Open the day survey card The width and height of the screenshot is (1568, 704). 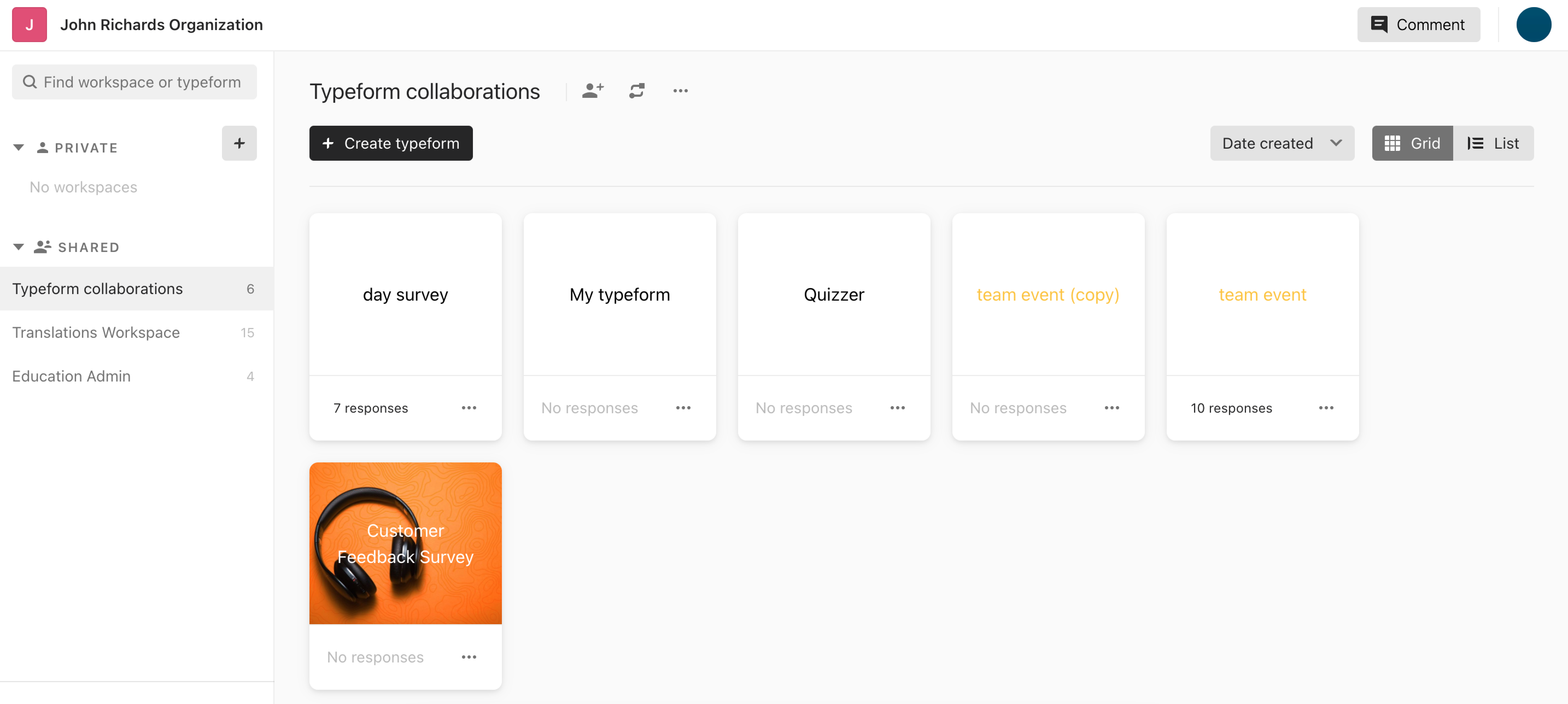pos(405,295)
